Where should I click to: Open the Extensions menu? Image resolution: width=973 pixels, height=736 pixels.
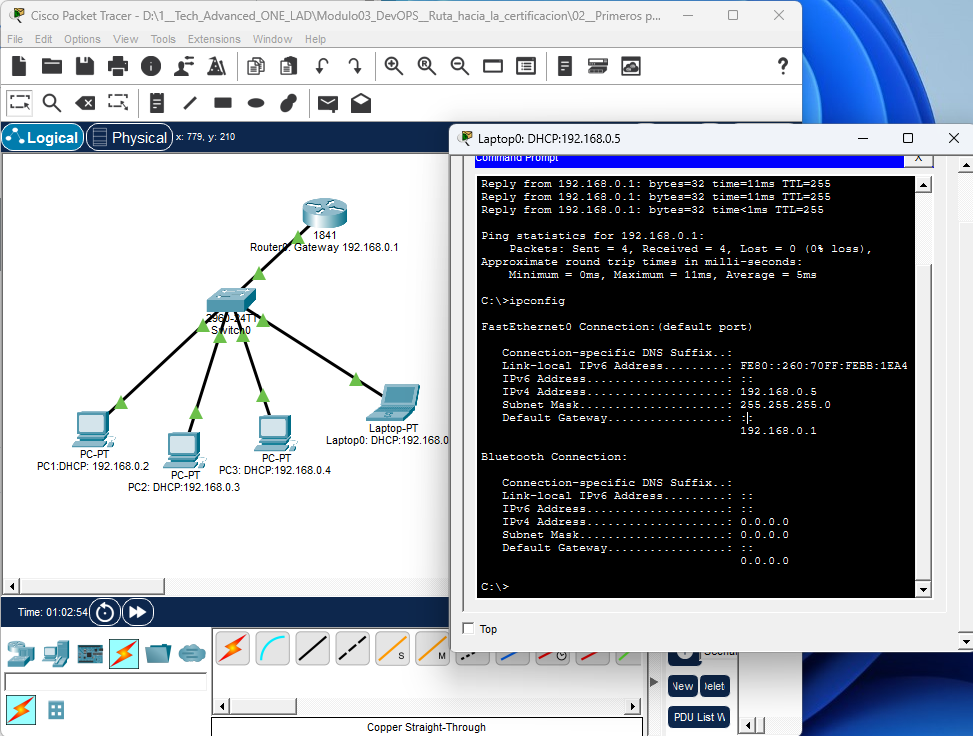[214, 39]
